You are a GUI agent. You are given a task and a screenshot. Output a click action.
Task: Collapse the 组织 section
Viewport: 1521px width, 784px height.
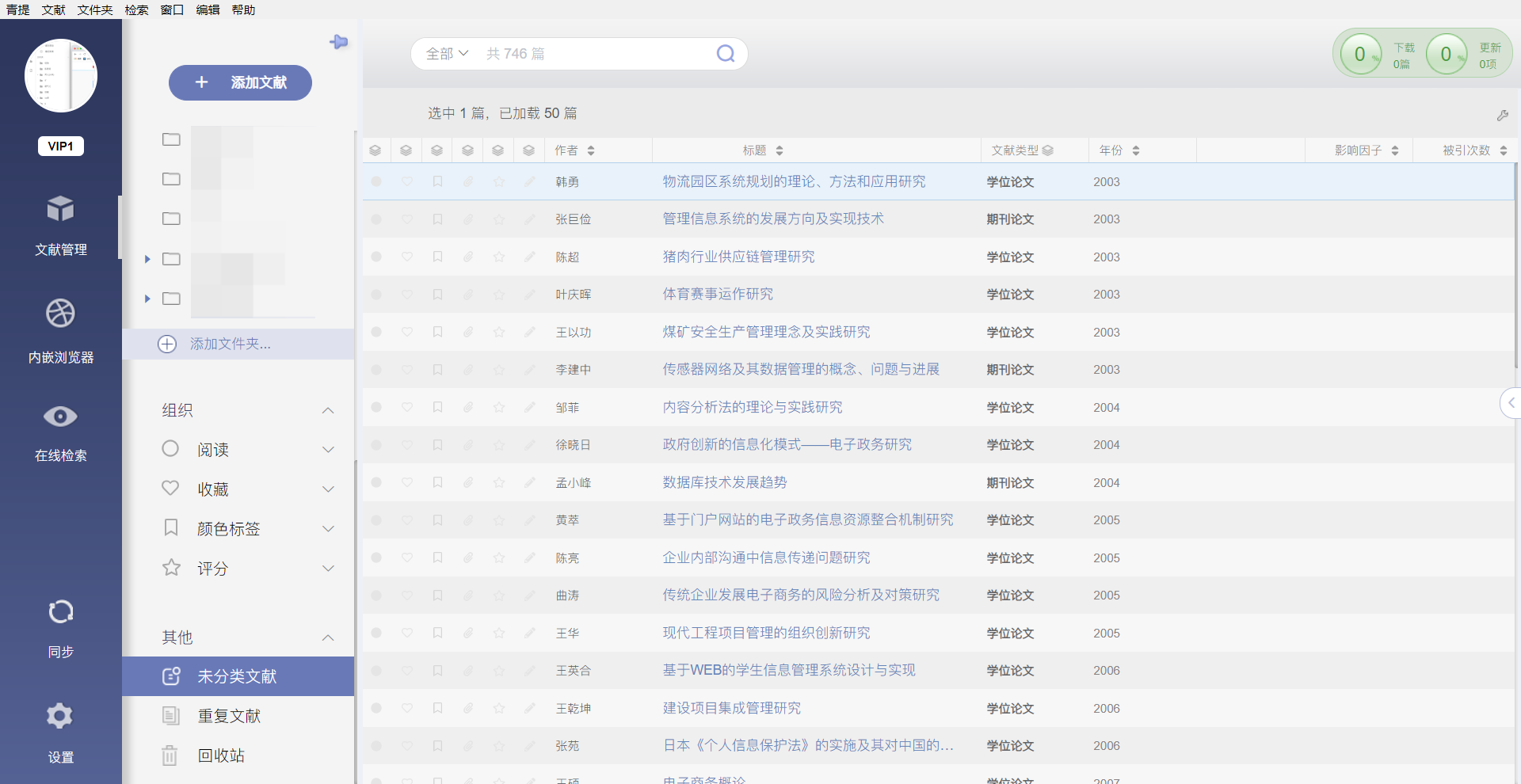pyautogui.click(x=328, y=410)
